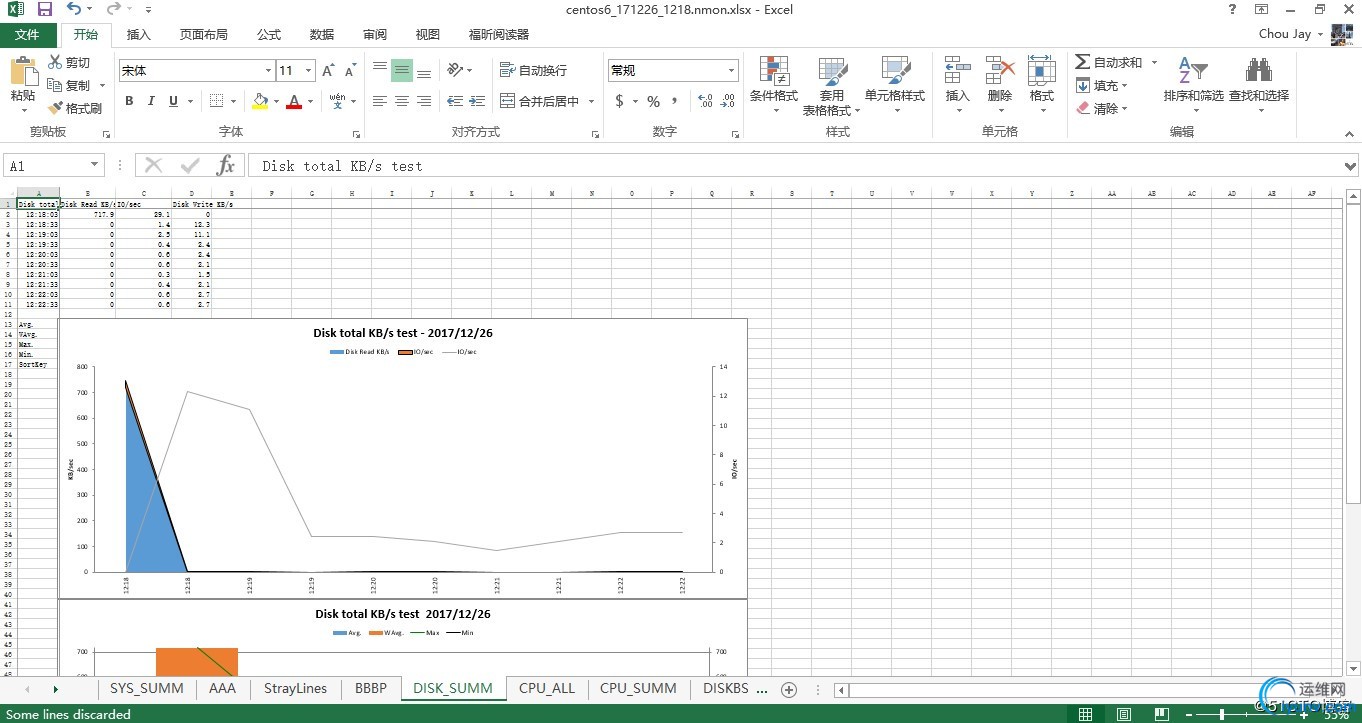Switch to 视图 ribbon tab

click(428, 34)
